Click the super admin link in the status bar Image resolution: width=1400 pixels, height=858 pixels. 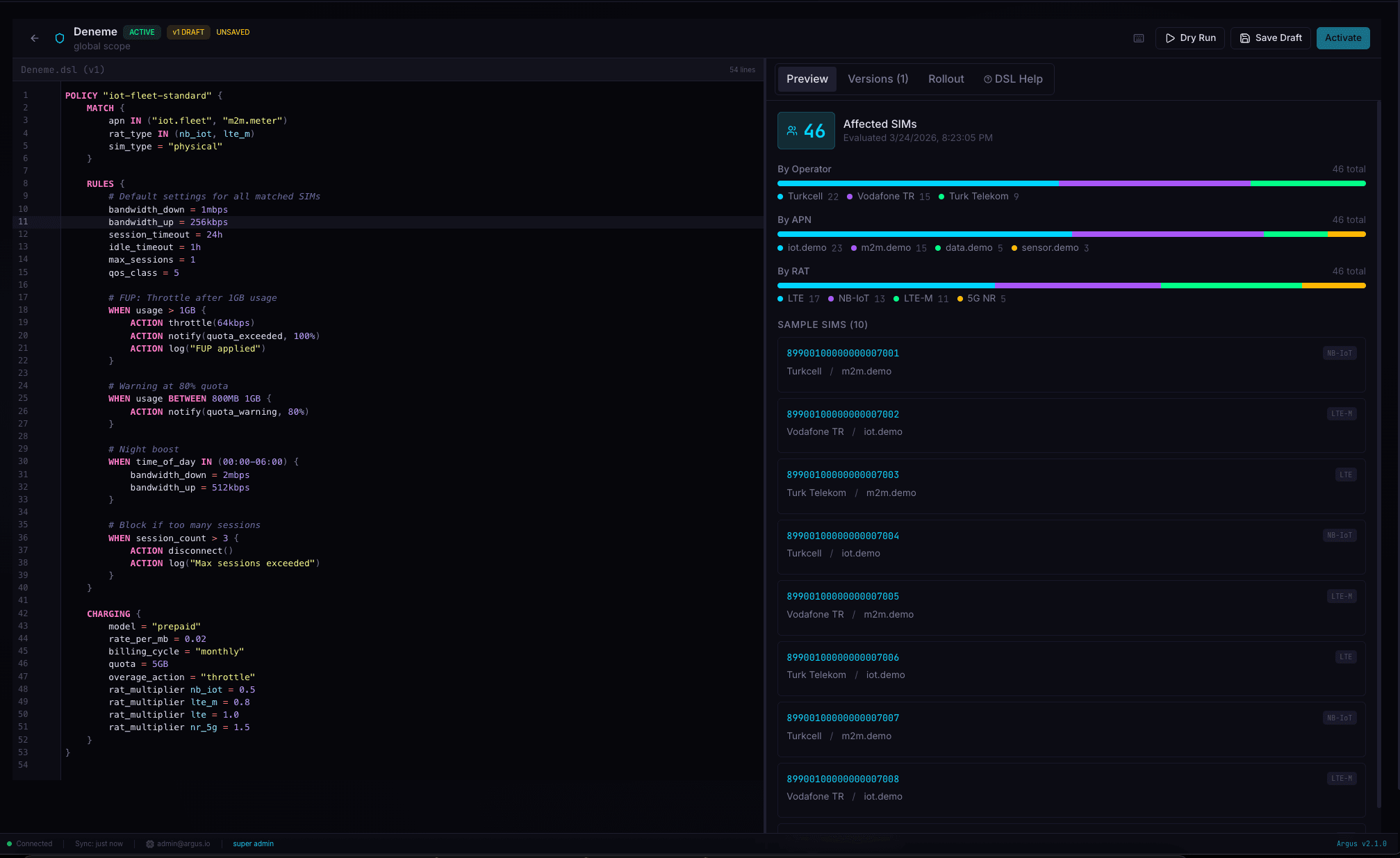[253, 843]
